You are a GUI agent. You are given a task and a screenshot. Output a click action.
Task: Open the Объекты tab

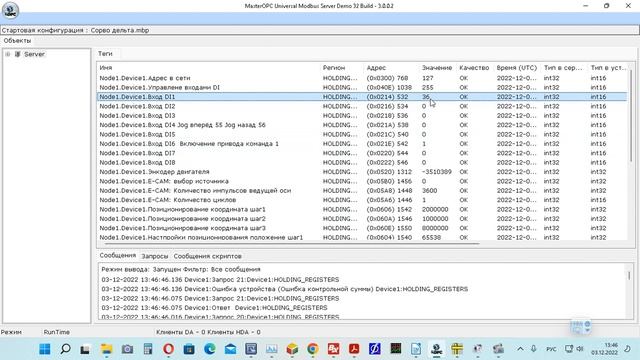coord(17,40)
